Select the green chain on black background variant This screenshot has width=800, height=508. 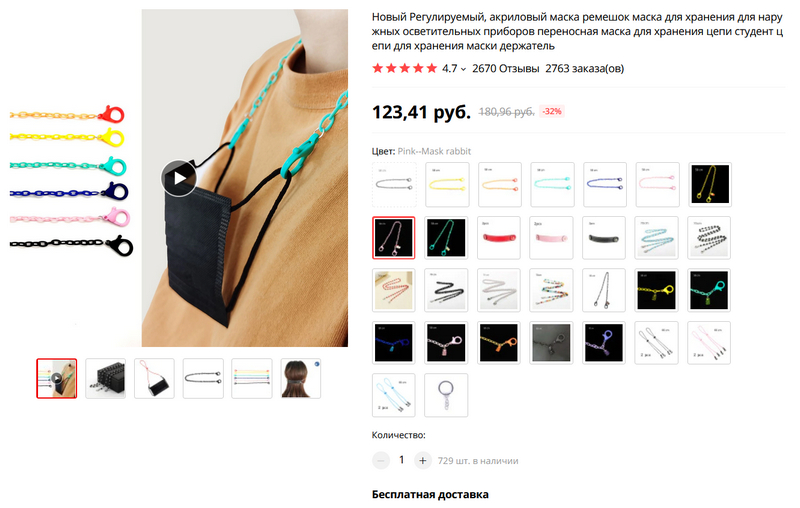[446, 238]
